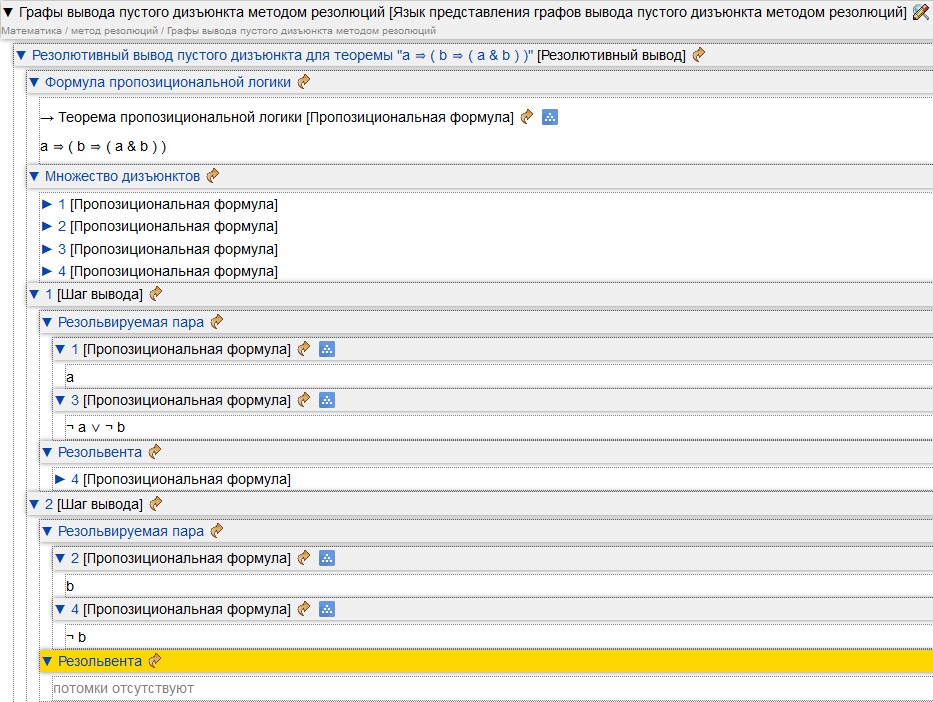Screen dimensions: 933x702
Task: Expand resolvent formula 4 under step 1
Action: point(60,479)
